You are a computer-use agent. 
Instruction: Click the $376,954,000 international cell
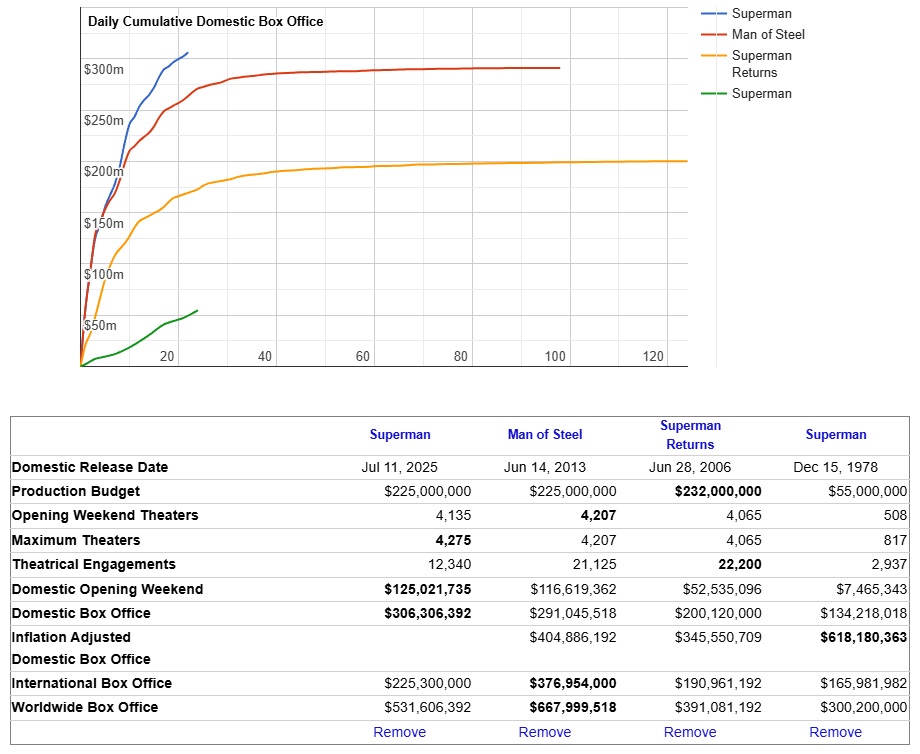573,684
